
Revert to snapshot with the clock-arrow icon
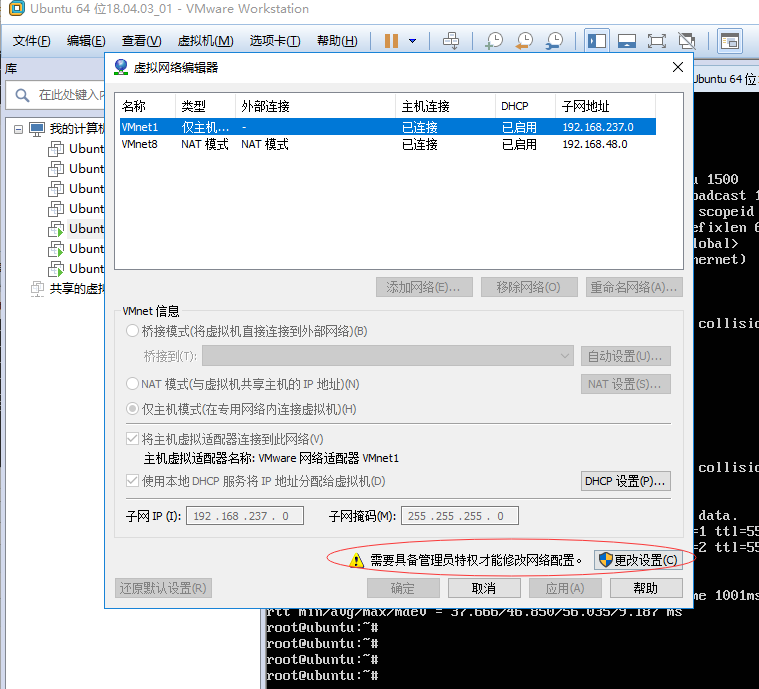pyautogui.click(x=524, y=41)
